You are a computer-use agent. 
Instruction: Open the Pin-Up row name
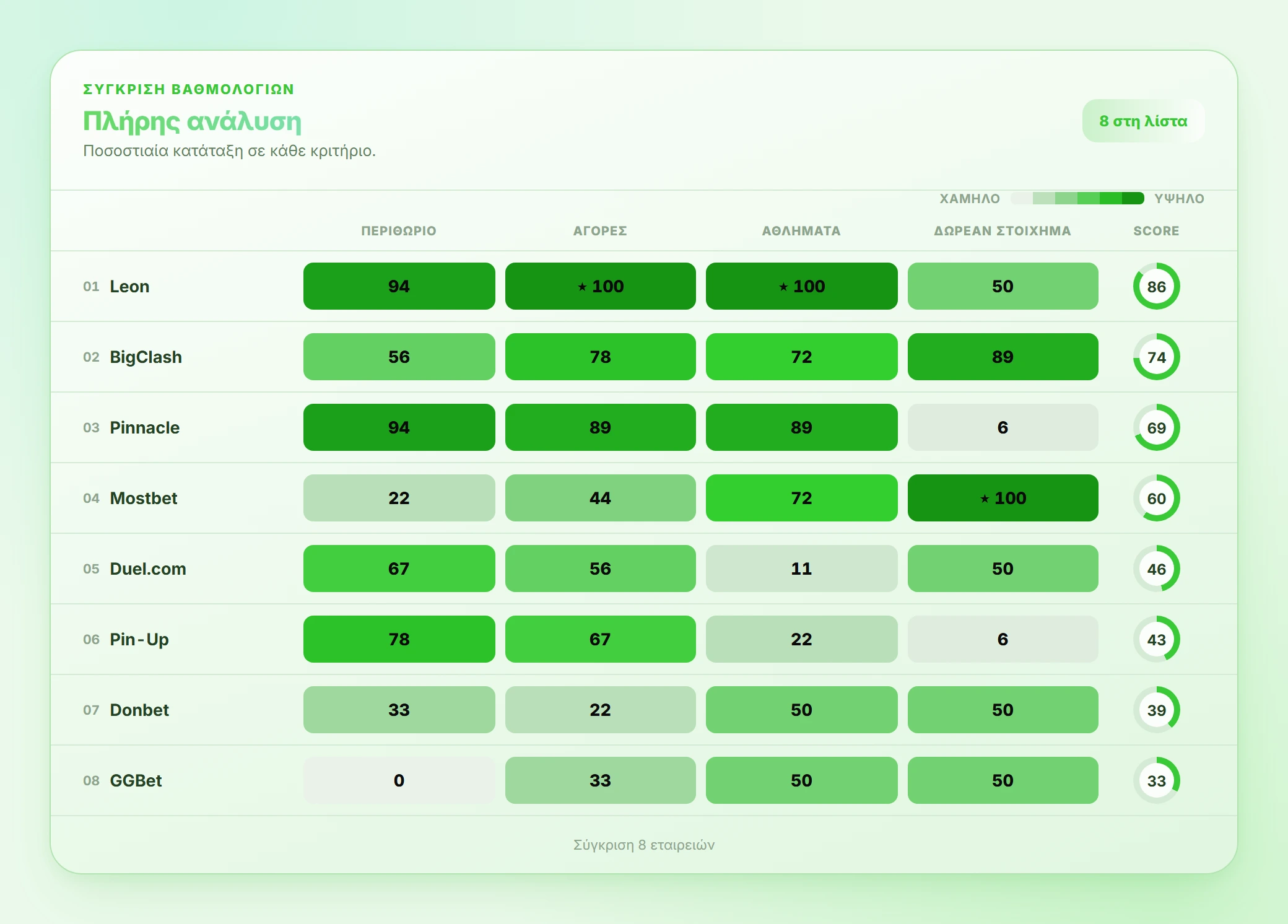(139, 639)
